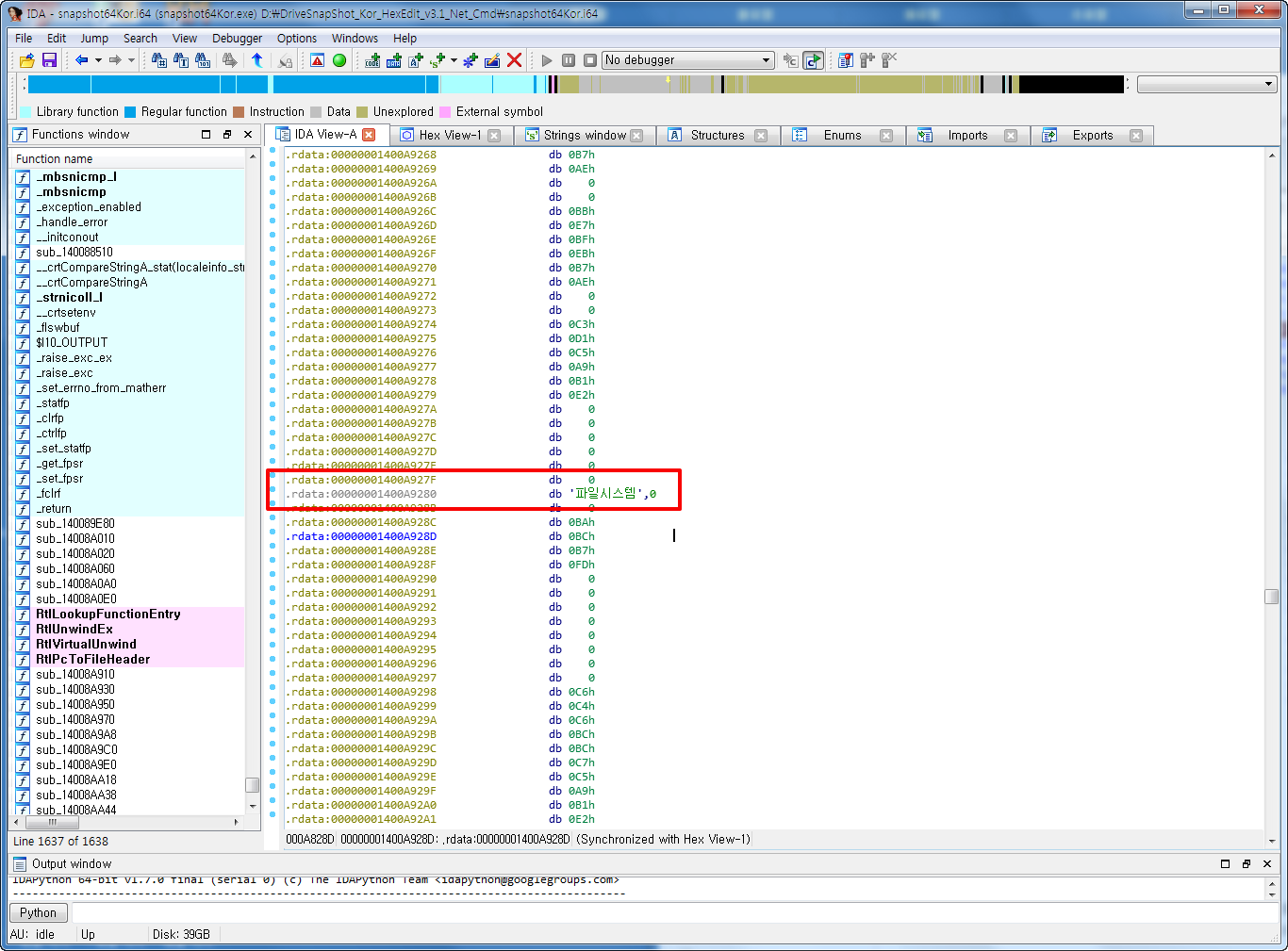Click the Python button in output window
Viewport: 1288px width, 951px height.
[x=38, y=912]
